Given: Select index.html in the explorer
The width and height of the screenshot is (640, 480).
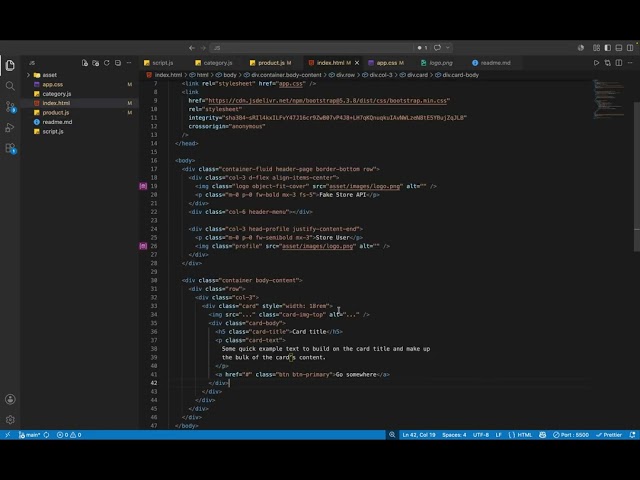Looking at the screenshot, I should pyautogui.click(x=56, y=103).
